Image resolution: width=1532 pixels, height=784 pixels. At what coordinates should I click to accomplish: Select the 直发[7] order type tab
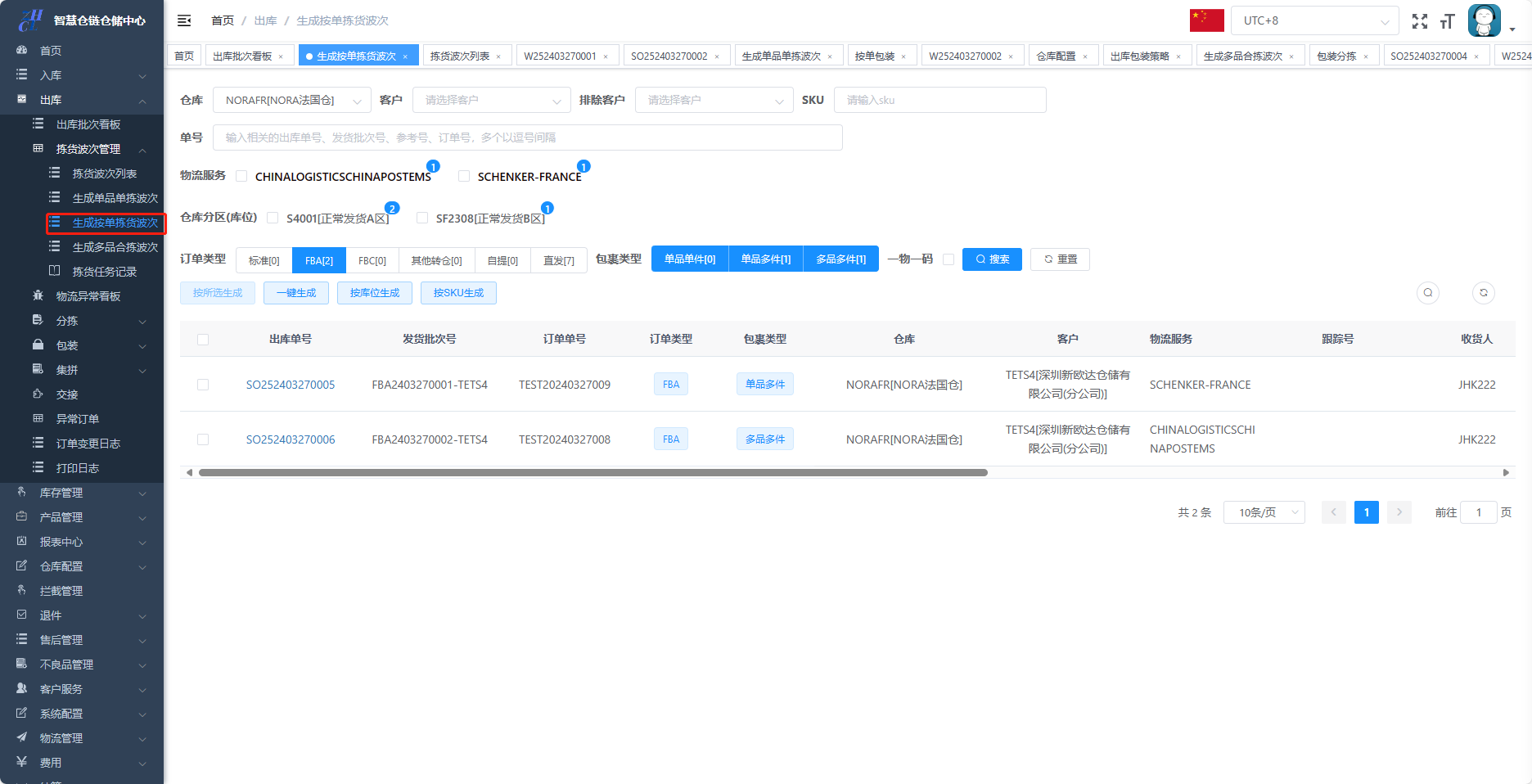[x=558, y=260]
